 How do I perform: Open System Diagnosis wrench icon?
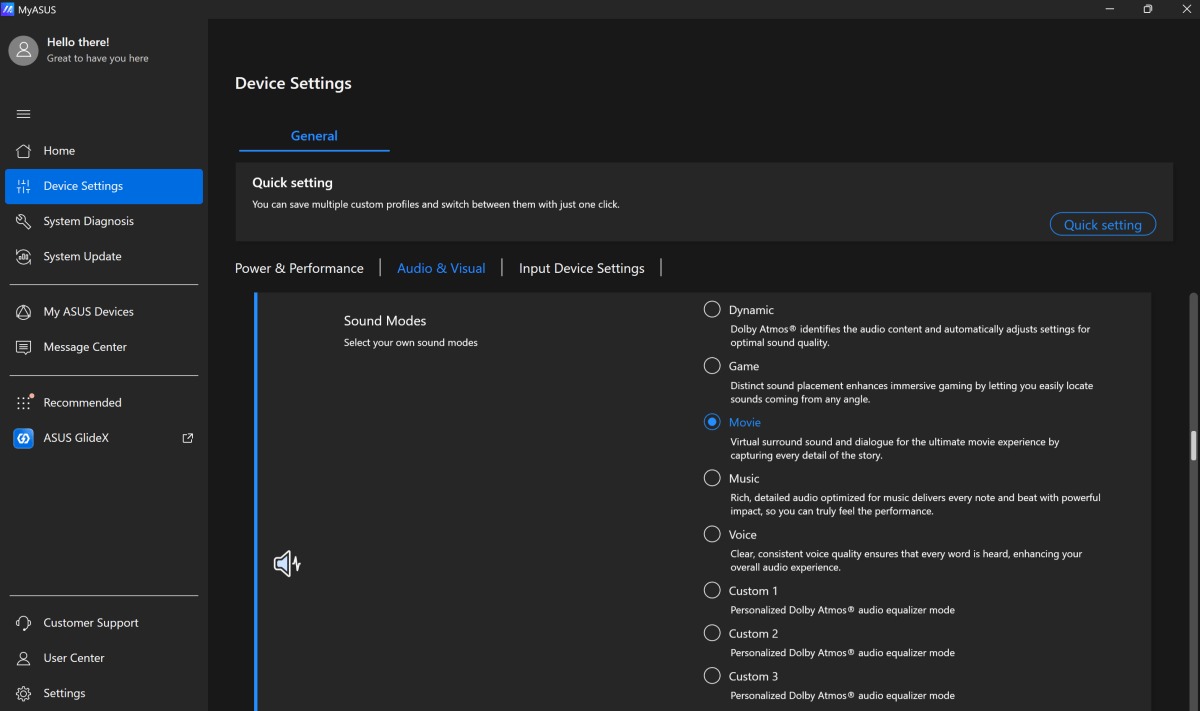point(24,221)
